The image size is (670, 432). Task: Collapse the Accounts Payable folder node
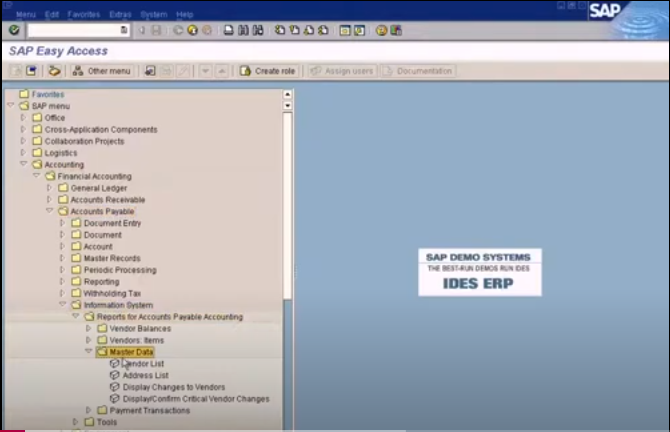[50, 211]
